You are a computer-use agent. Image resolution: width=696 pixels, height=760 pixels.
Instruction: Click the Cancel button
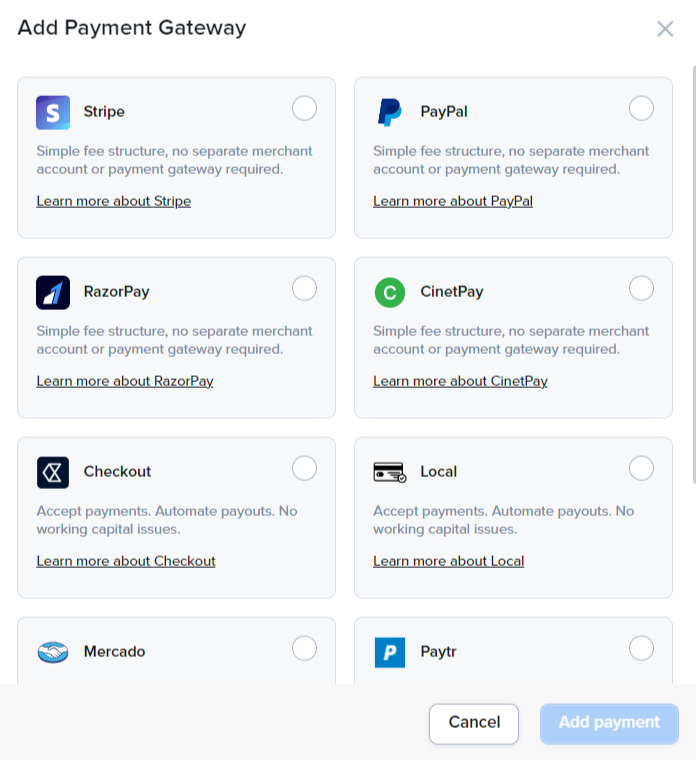pos(474,724)
